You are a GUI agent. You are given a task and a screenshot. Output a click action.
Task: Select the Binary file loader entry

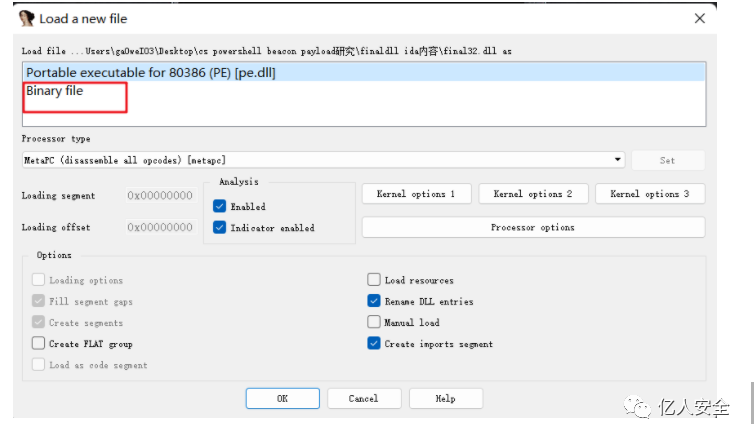coord(364,91)
